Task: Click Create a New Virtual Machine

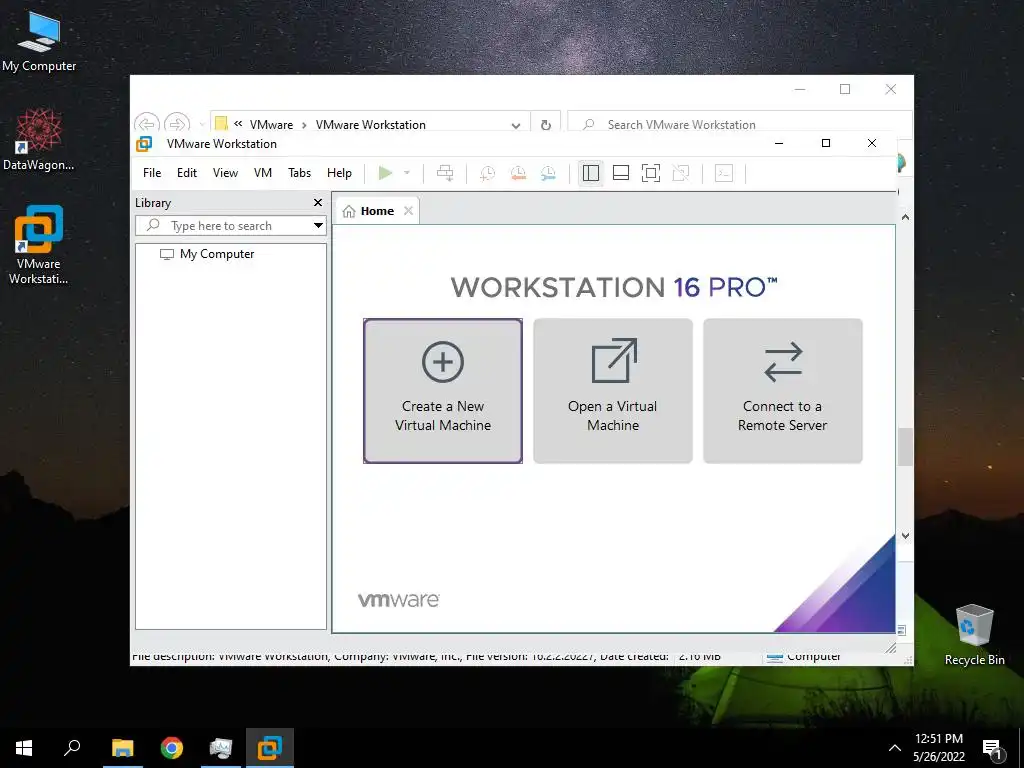Action: [x=443, y=391]
